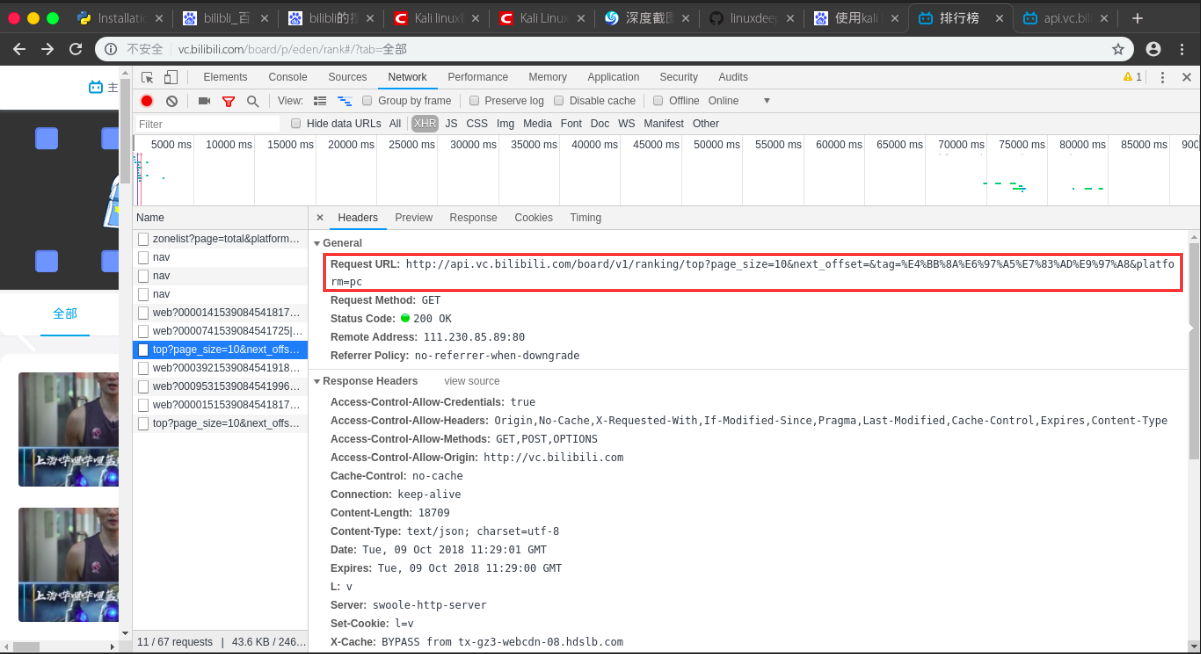The image size is (1201, 654).
Task: Click the warning count indicator
Action: click(x=1132, y=77)
